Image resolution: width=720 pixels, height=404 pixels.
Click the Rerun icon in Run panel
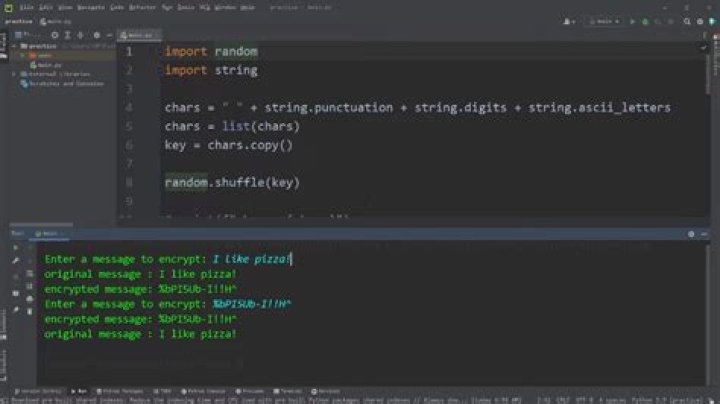[x=16, y=246]
